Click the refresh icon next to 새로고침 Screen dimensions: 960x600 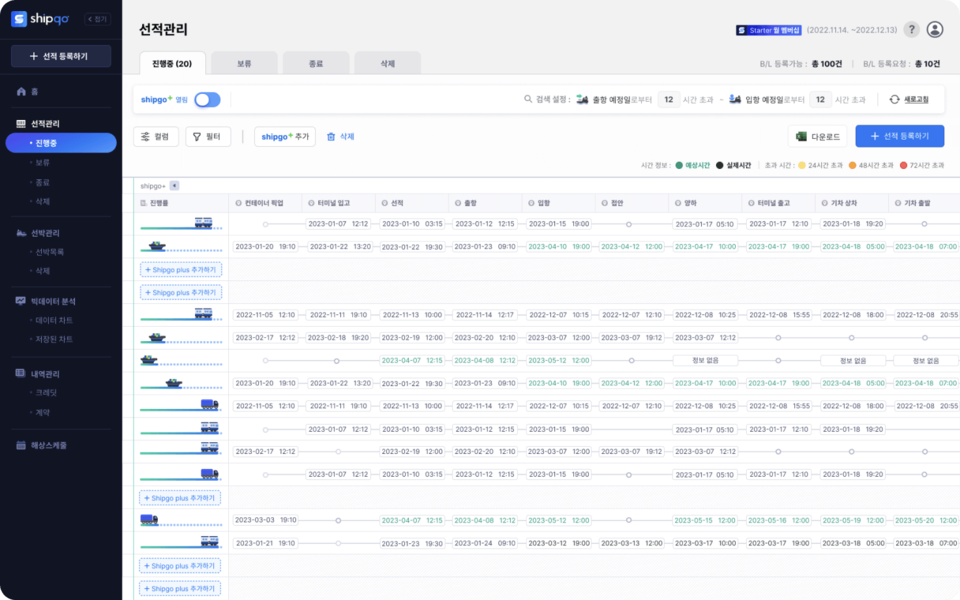[894, 100]
